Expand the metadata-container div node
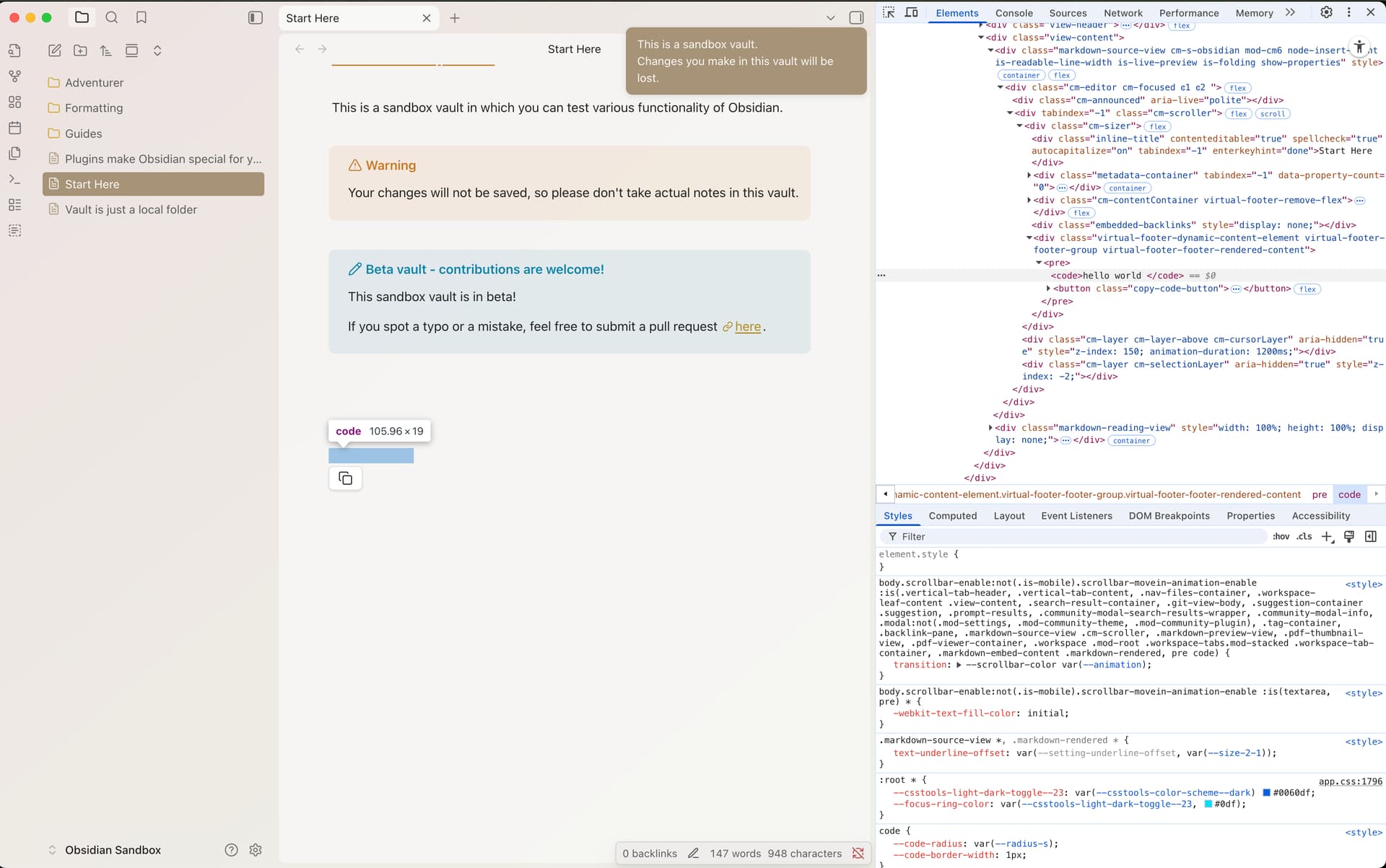This screenshot has height=868, width=1386. coord(1029,175)
